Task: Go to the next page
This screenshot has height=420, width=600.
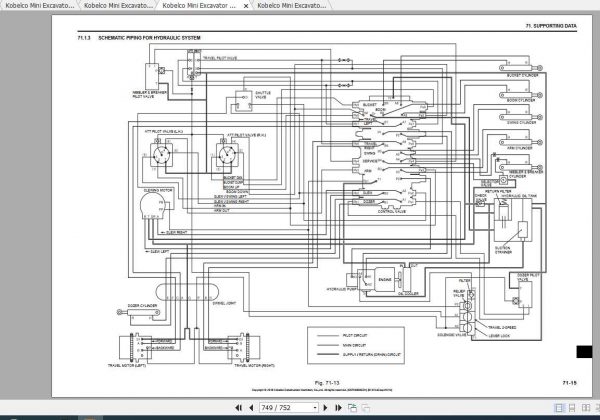Action: 325,408
